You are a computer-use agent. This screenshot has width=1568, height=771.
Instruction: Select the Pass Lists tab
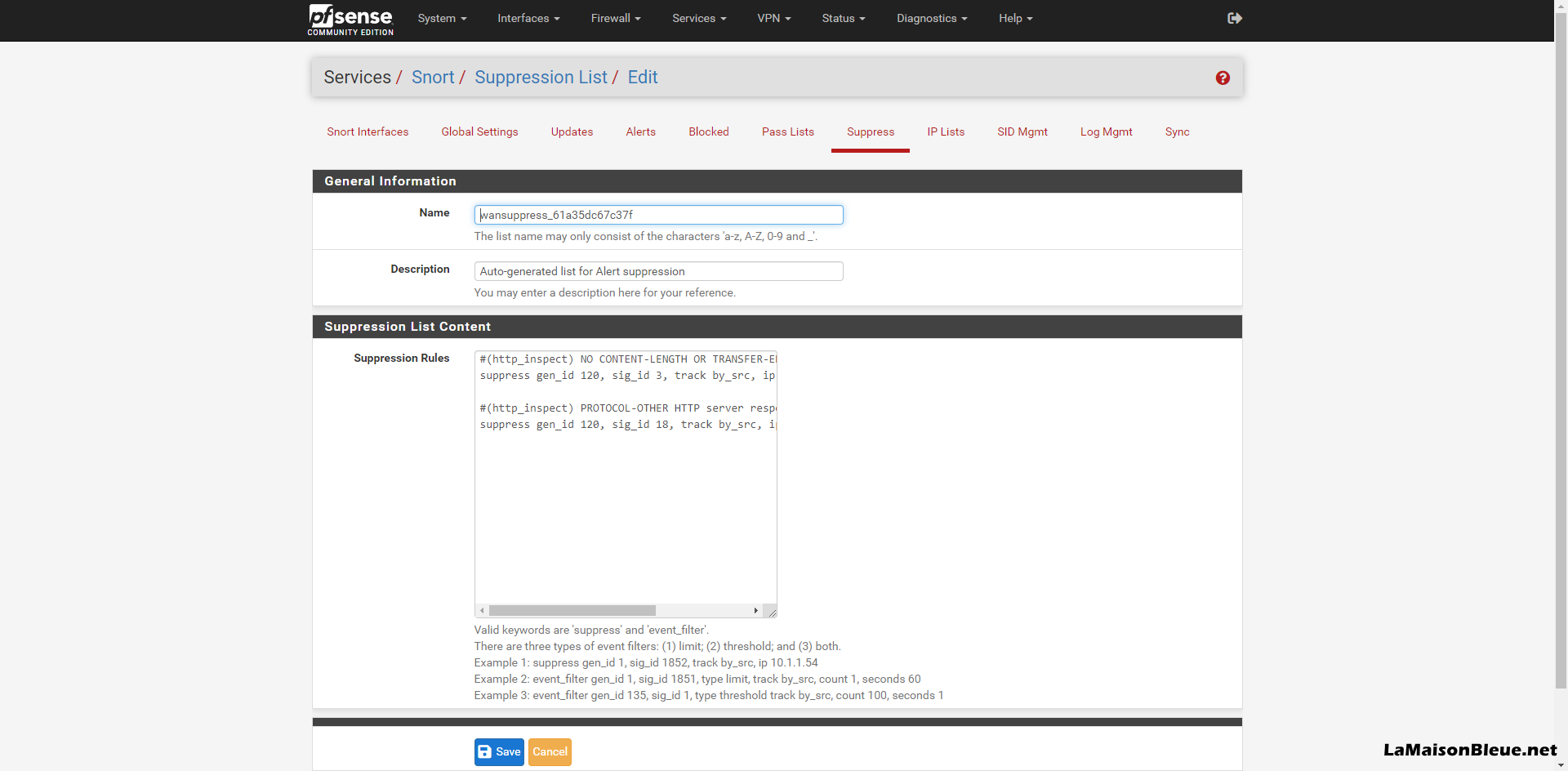click(x=787, y=131)
